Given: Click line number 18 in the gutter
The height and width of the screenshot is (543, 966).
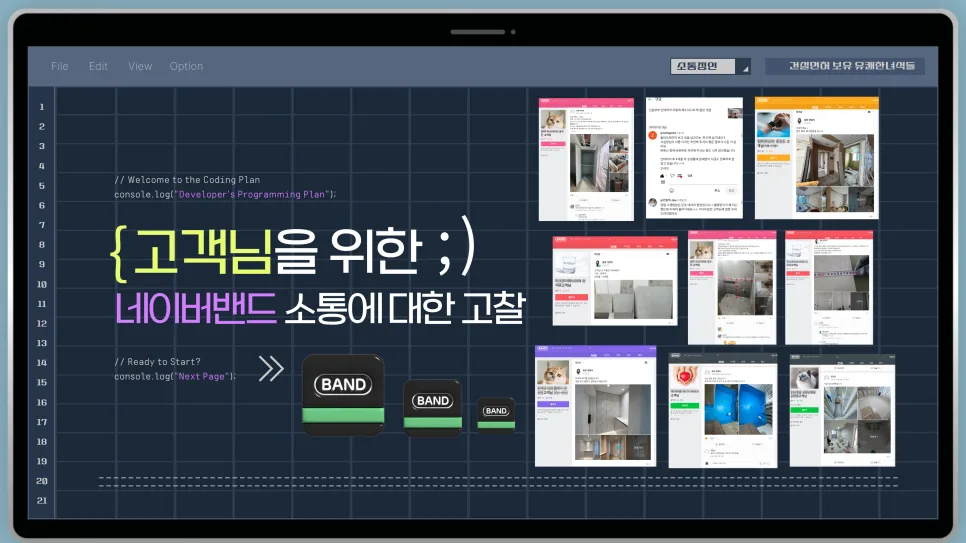Looking at the screenshot, I should (x=42, y=441).
